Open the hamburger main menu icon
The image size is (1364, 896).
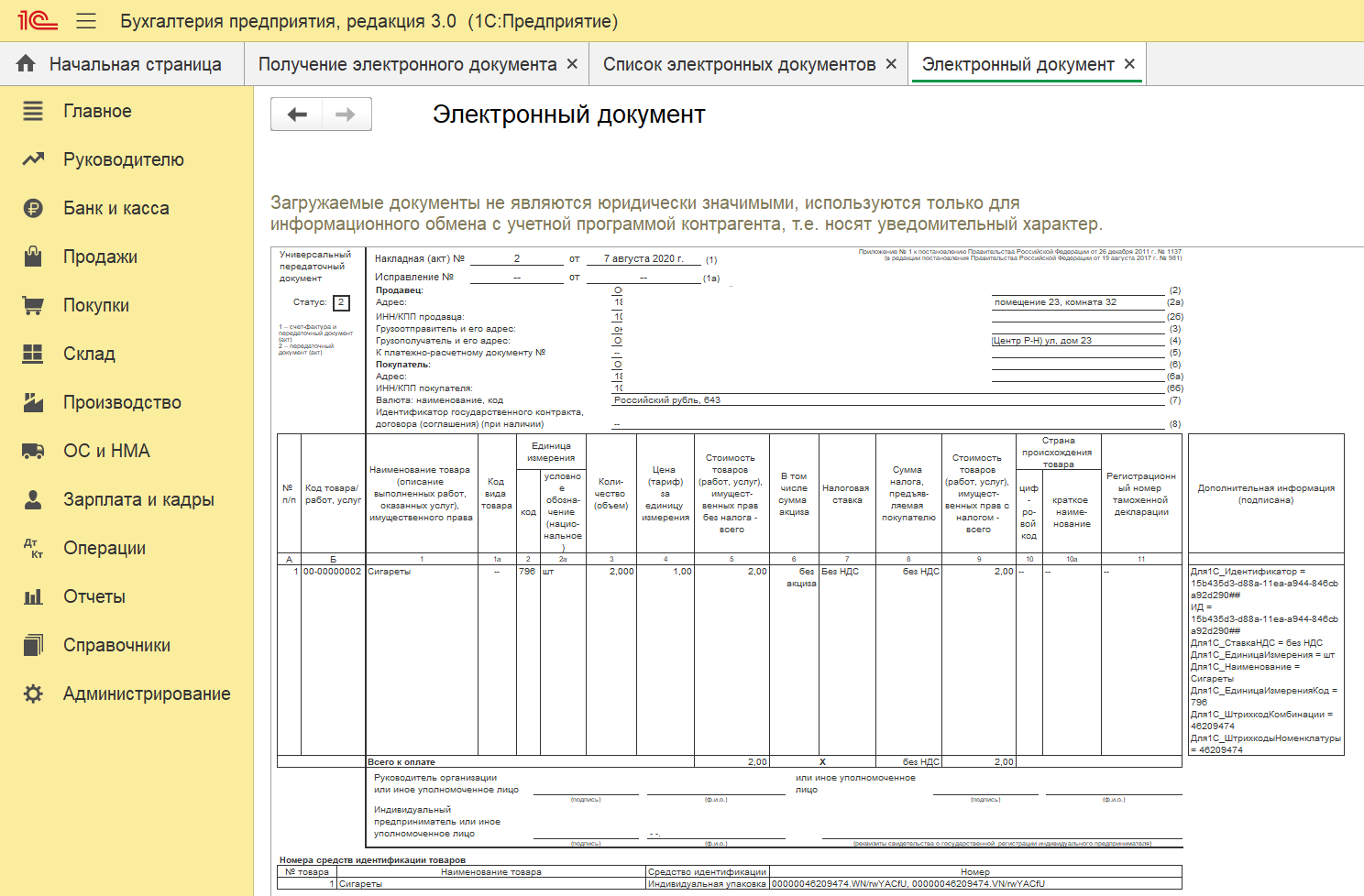86,21
